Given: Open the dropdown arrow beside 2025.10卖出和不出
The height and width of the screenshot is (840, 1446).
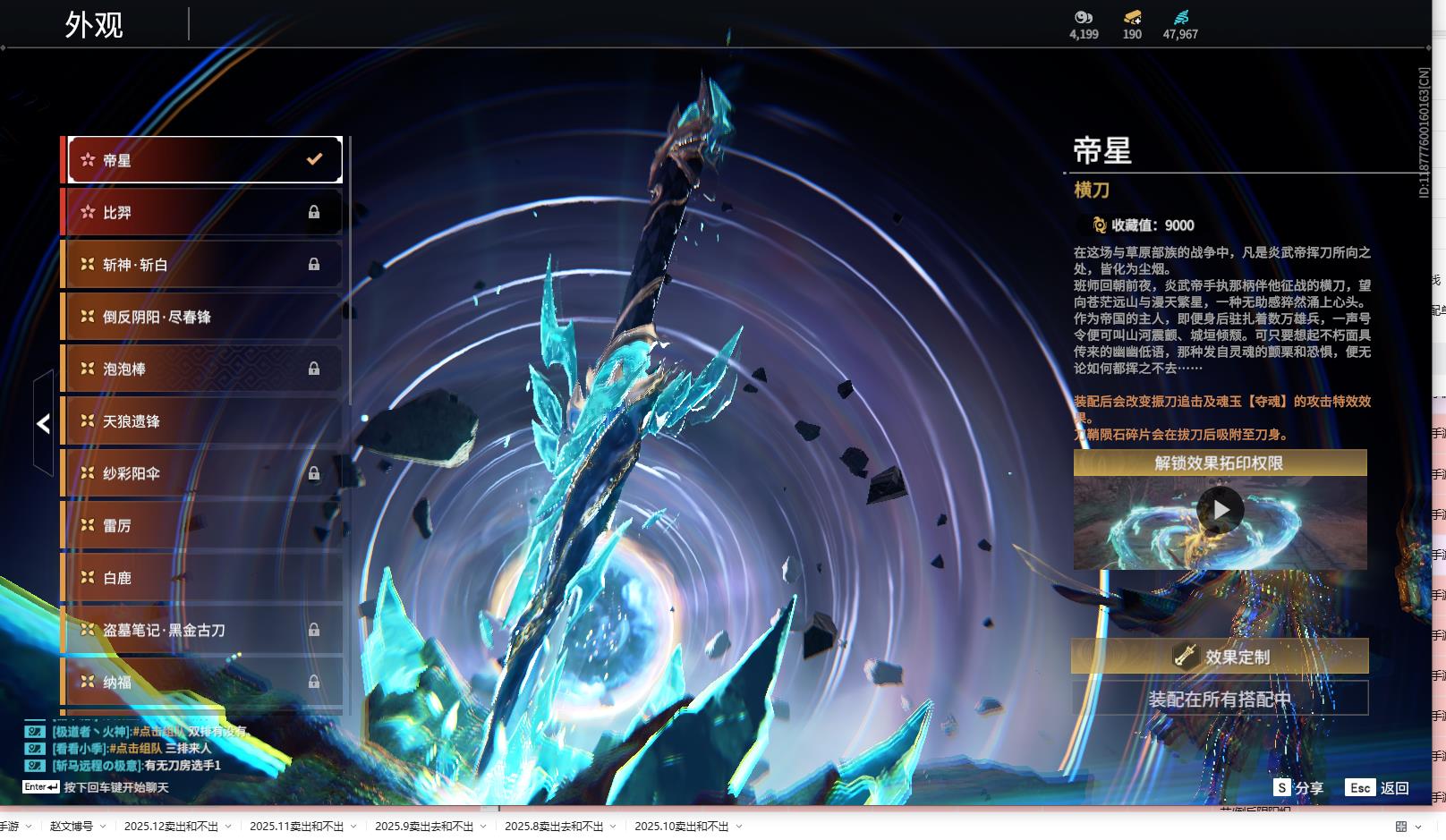Looking at the screenshot, I should 739,827.
